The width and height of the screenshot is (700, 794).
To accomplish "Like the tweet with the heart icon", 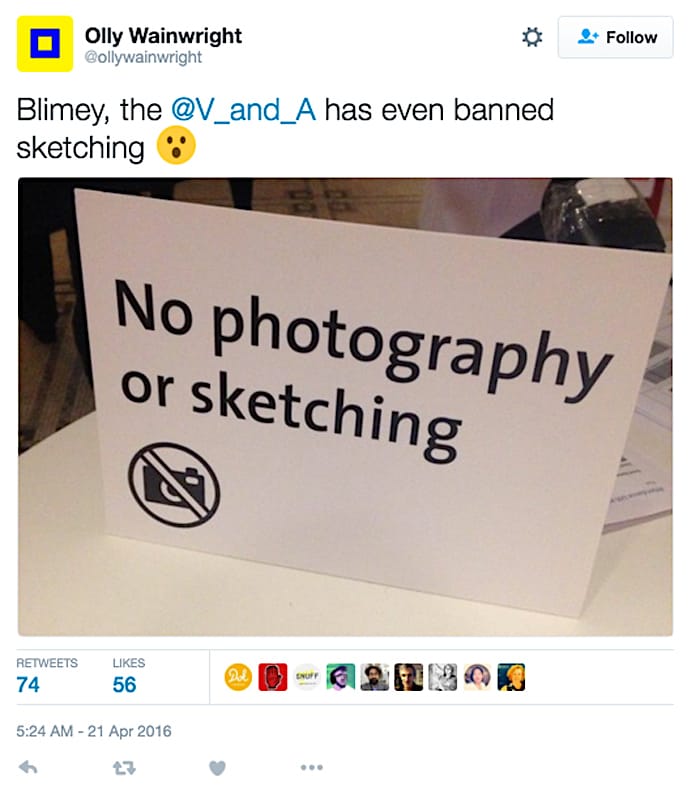I will 217,768.
